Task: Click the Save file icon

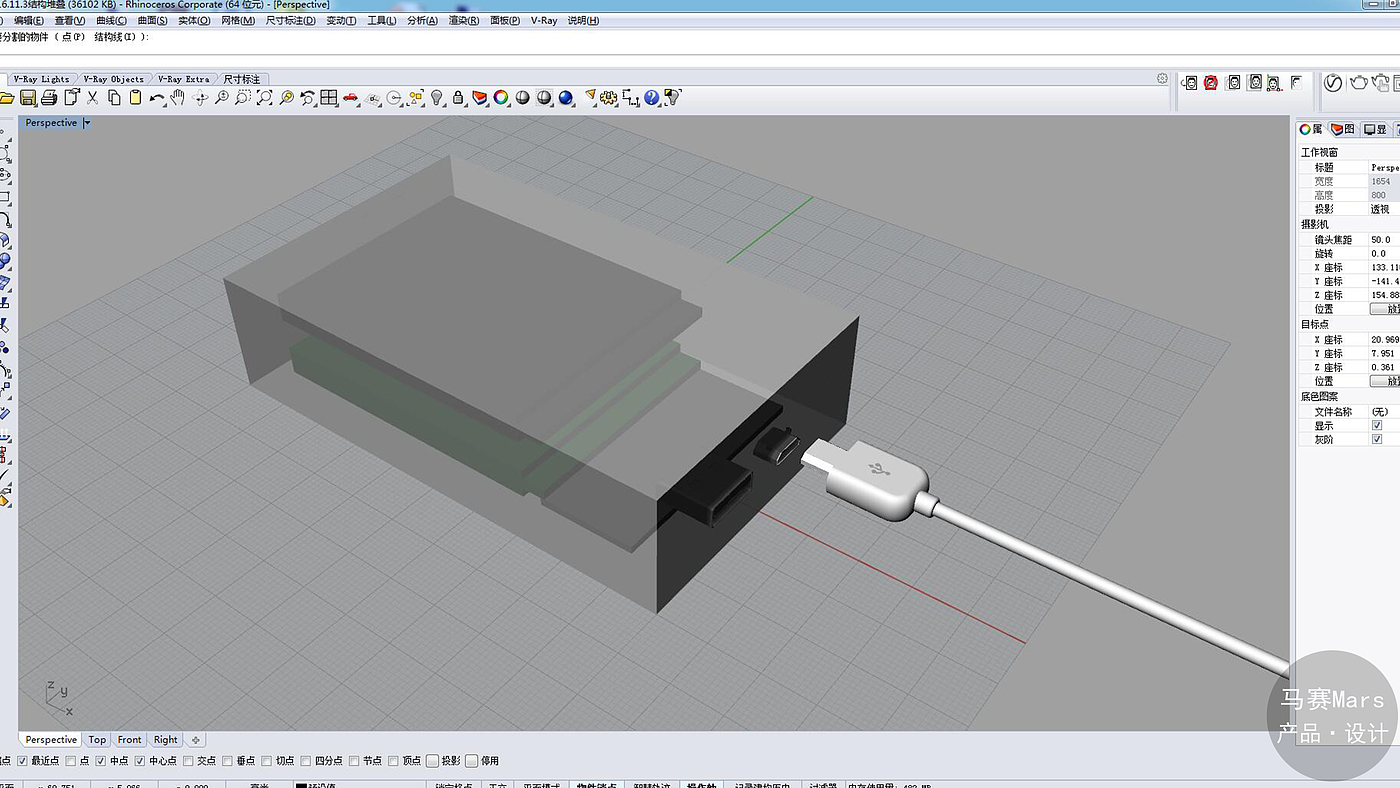Action: [x=28, y=97]
